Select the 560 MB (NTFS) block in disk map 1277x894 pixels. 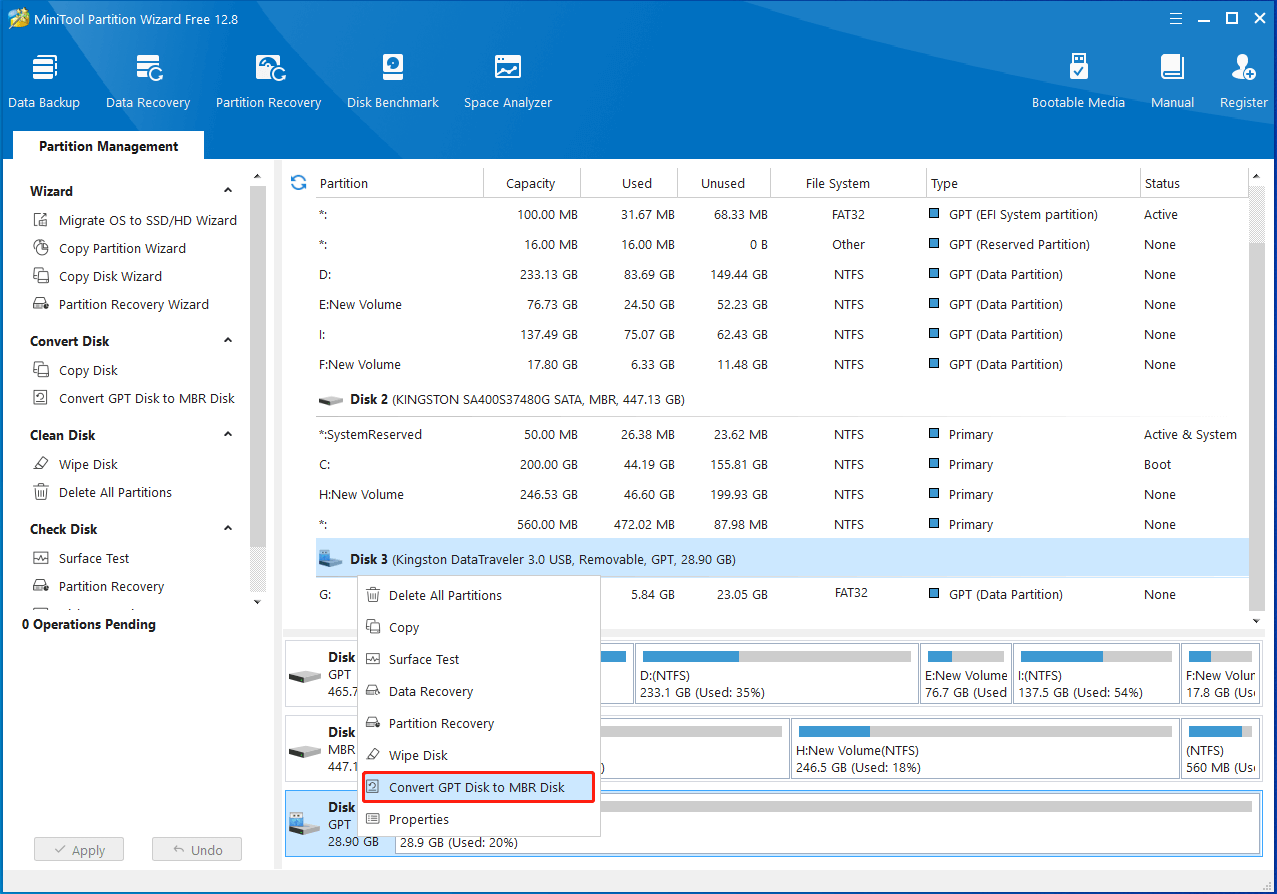[1220, 749]
